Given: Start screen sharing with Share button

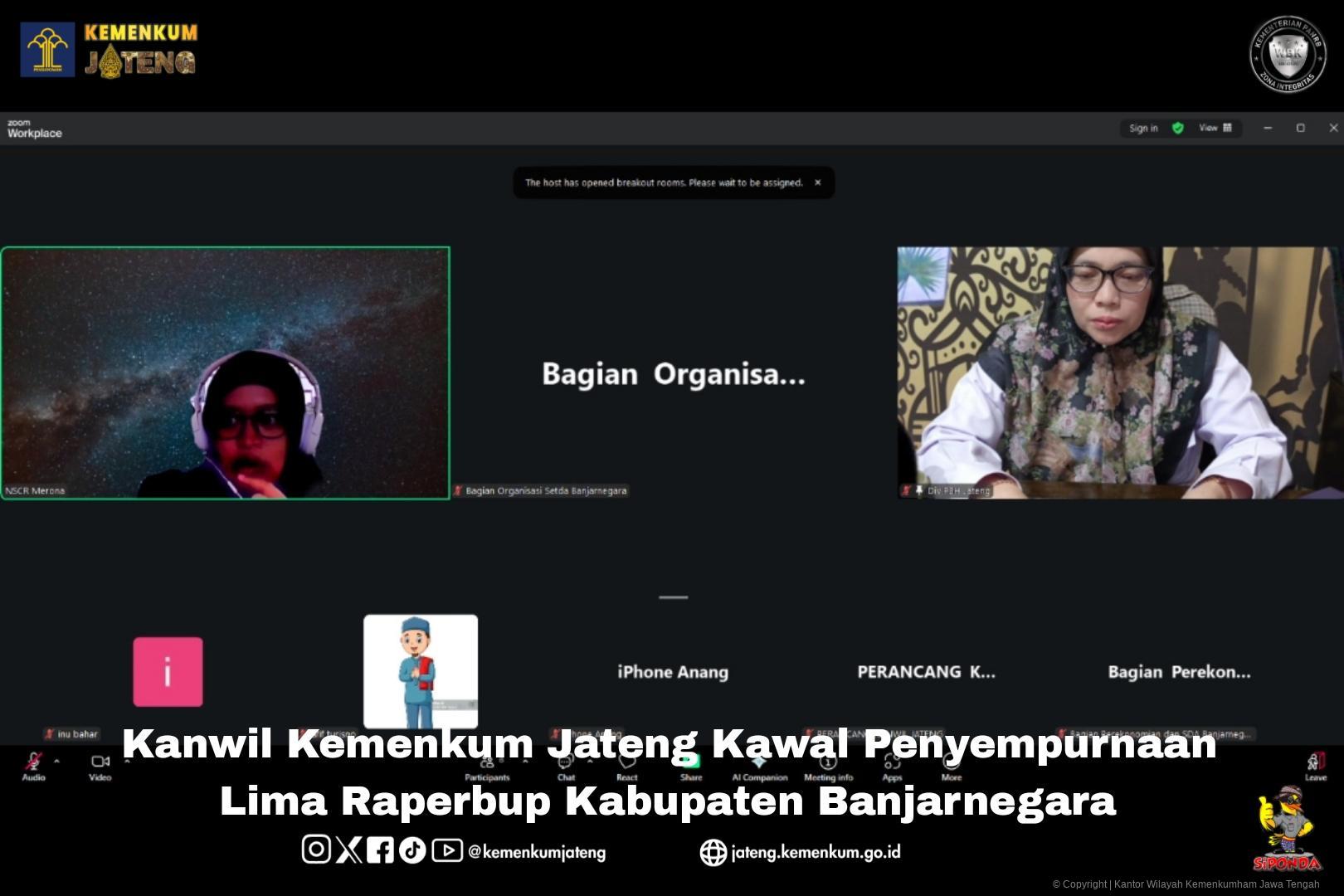Looking at the screenshot, I should click(x=691, y=766).
